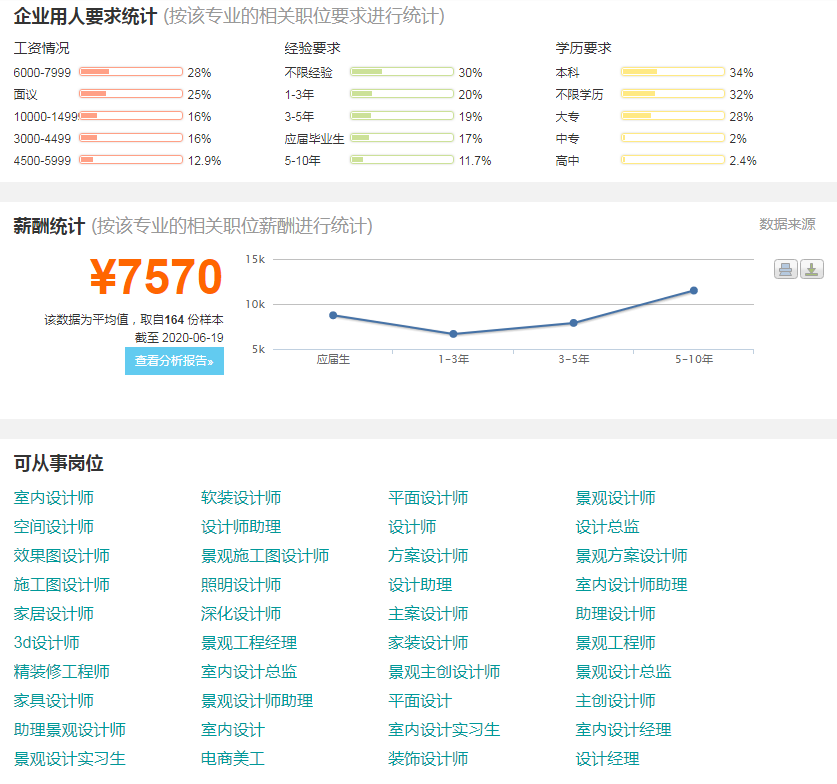Viewport: 837px width, 784px height.
Task: Open the 平面设计 position
Action: pyautogui.click(x=420, y=700)
